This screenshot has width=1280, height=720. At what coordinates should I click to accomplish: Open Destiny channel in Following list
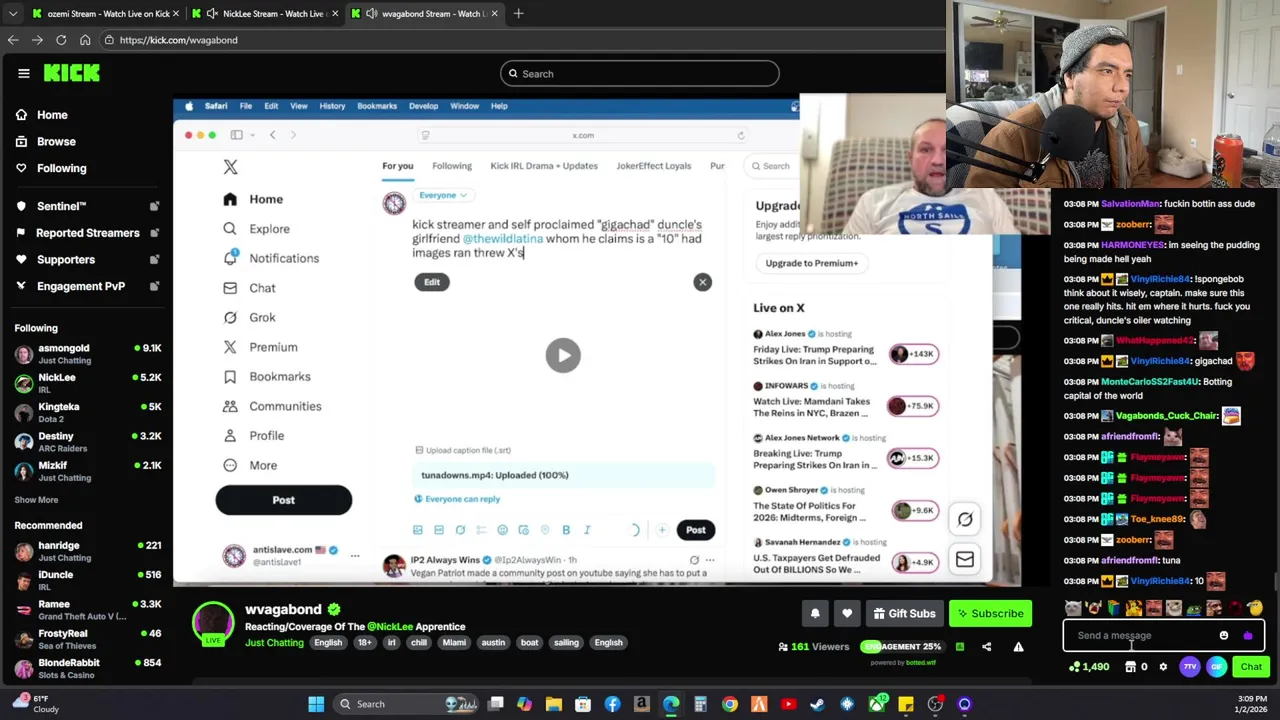(86, 441)
